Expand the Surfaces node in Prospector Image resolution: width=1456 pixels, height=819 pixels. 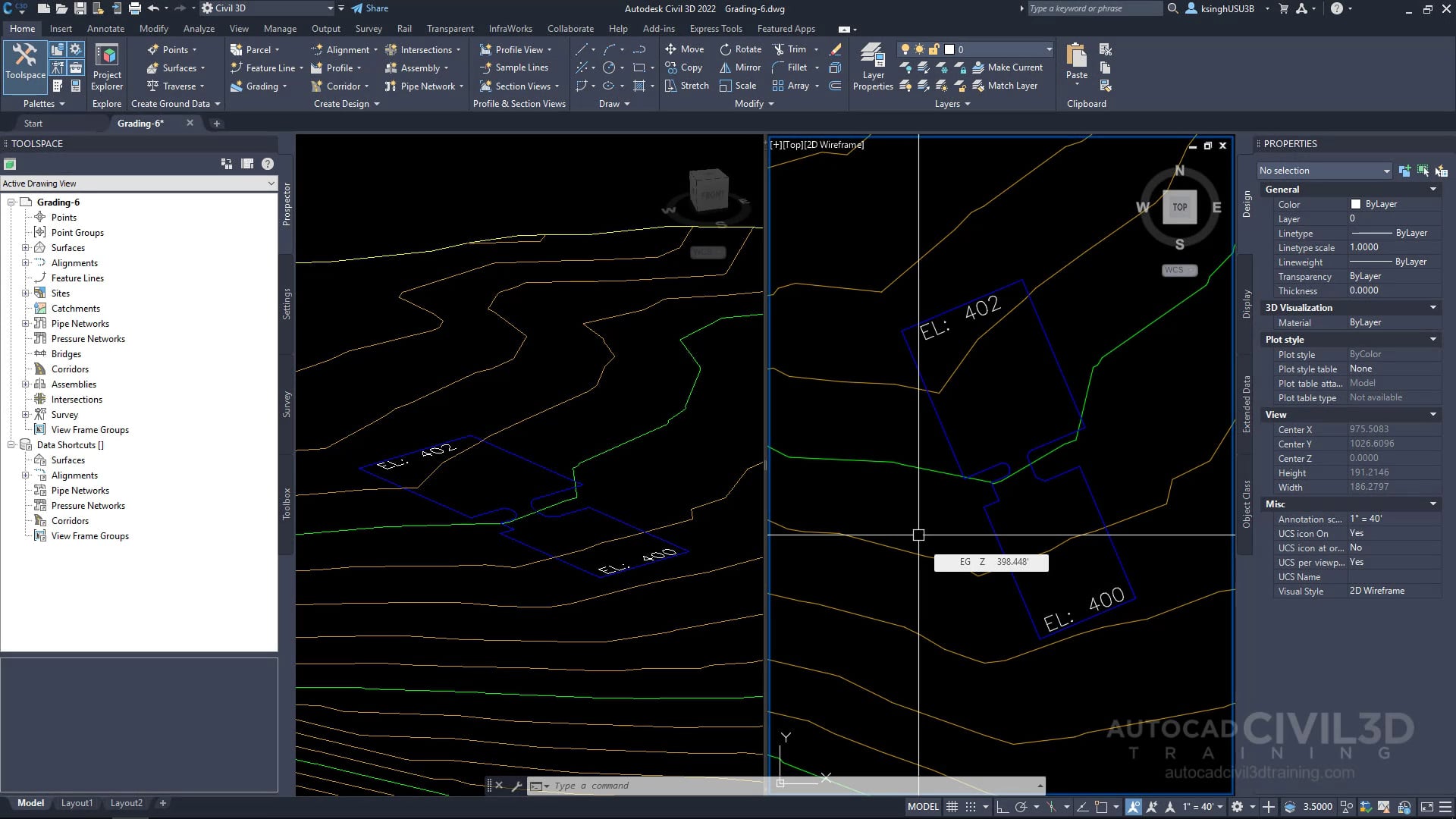[25, 248]
